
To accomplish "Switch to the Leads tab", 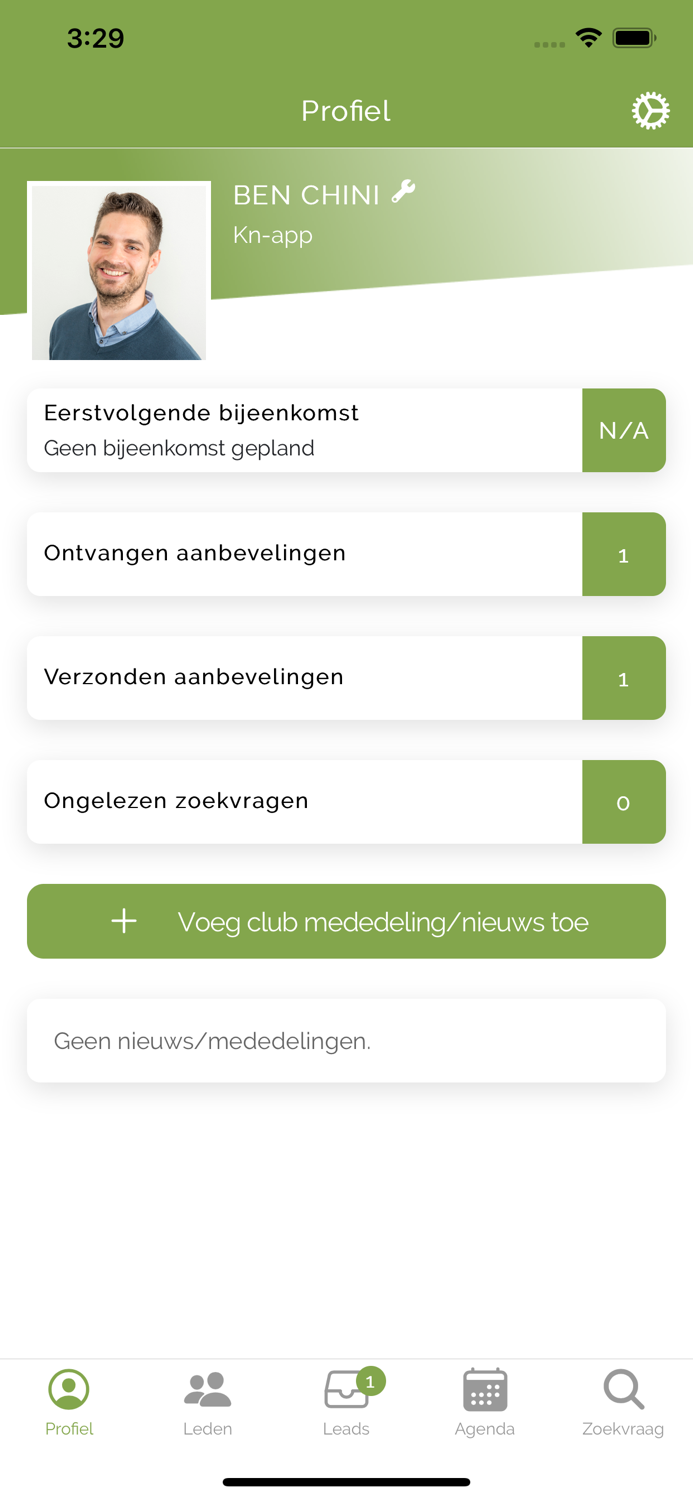I will 345,1400.
